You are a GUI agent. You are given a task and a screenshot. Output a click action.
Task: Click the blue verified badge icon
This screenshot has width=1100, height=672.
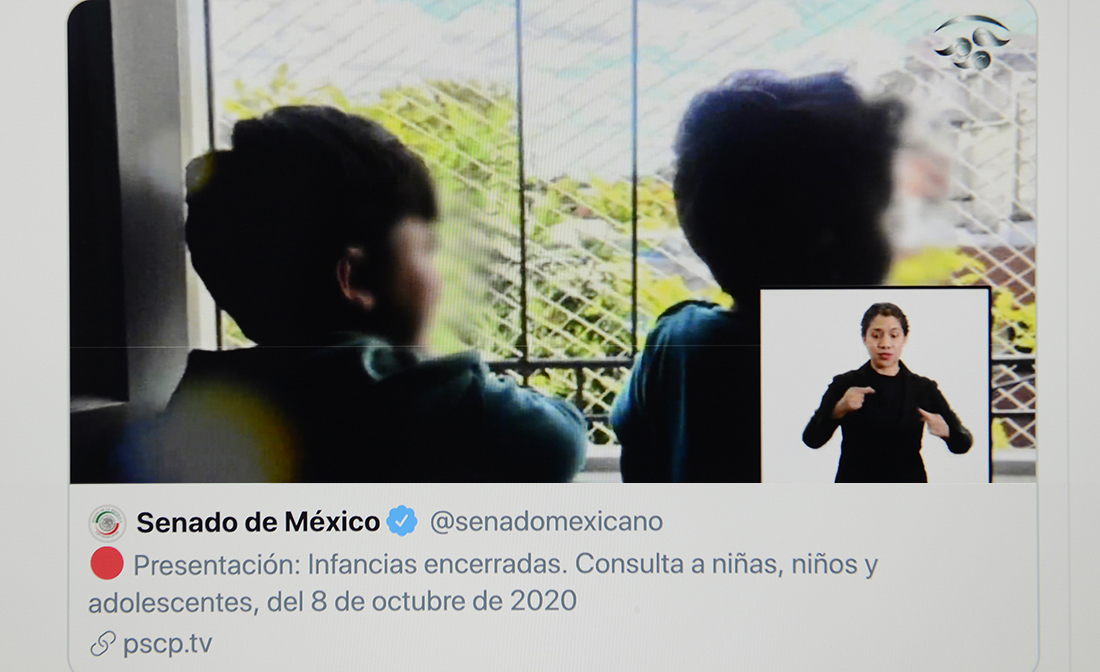pos(402,521)
